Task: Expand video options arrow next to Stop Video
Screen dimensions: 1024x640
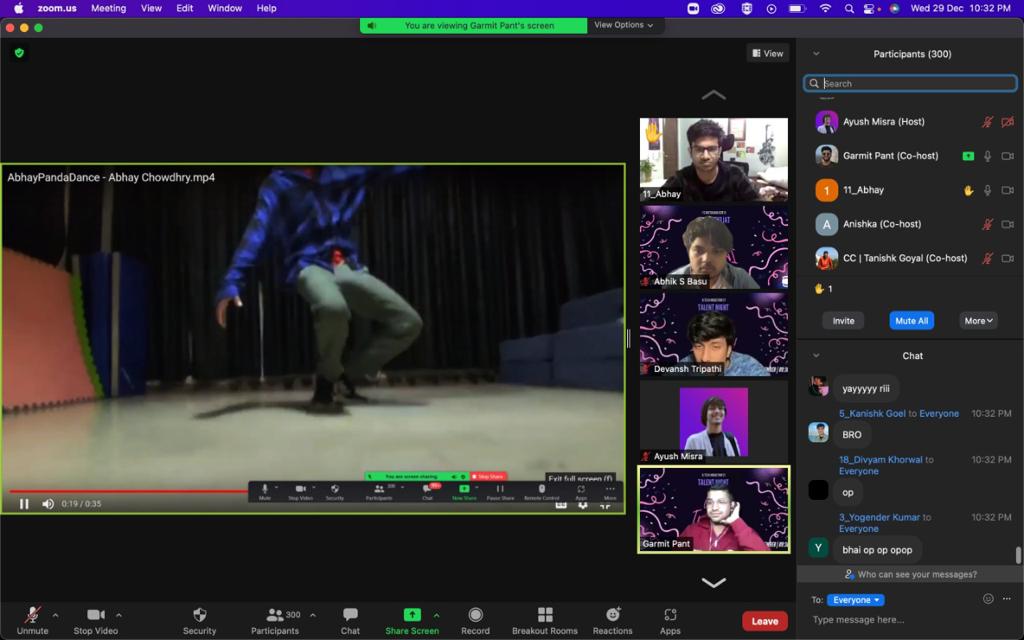Action: (119, 615)
